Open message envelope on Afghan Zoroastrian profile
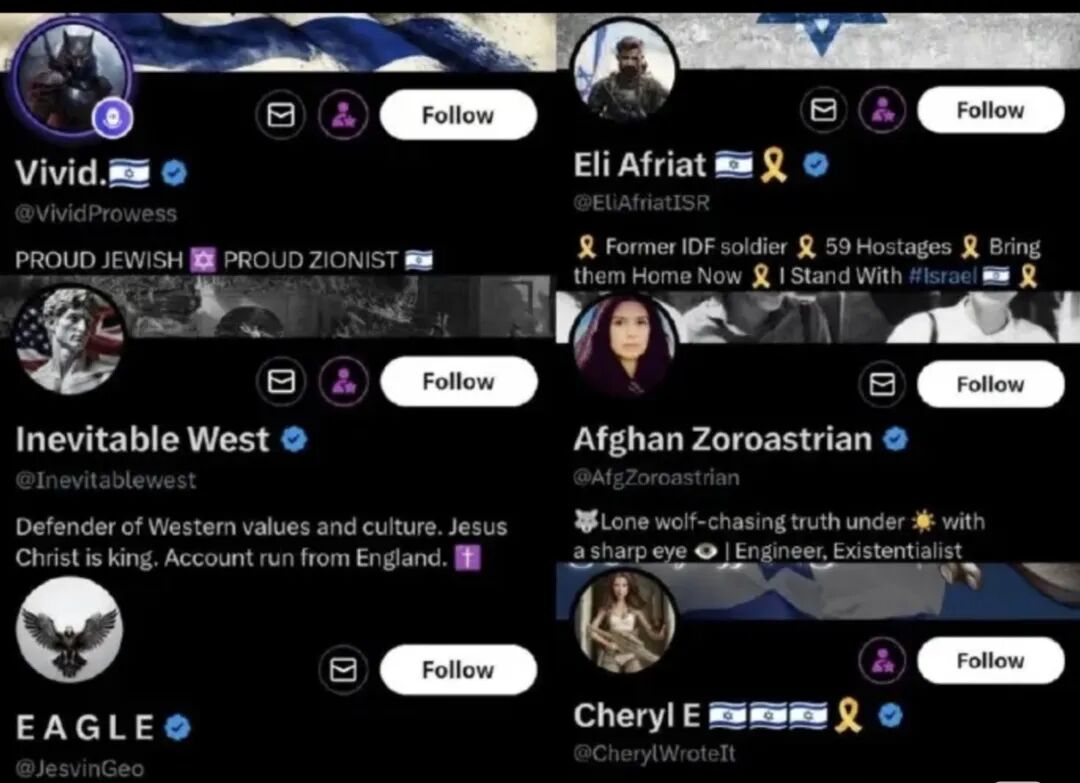1080x783 pixels. click(882, 384)
